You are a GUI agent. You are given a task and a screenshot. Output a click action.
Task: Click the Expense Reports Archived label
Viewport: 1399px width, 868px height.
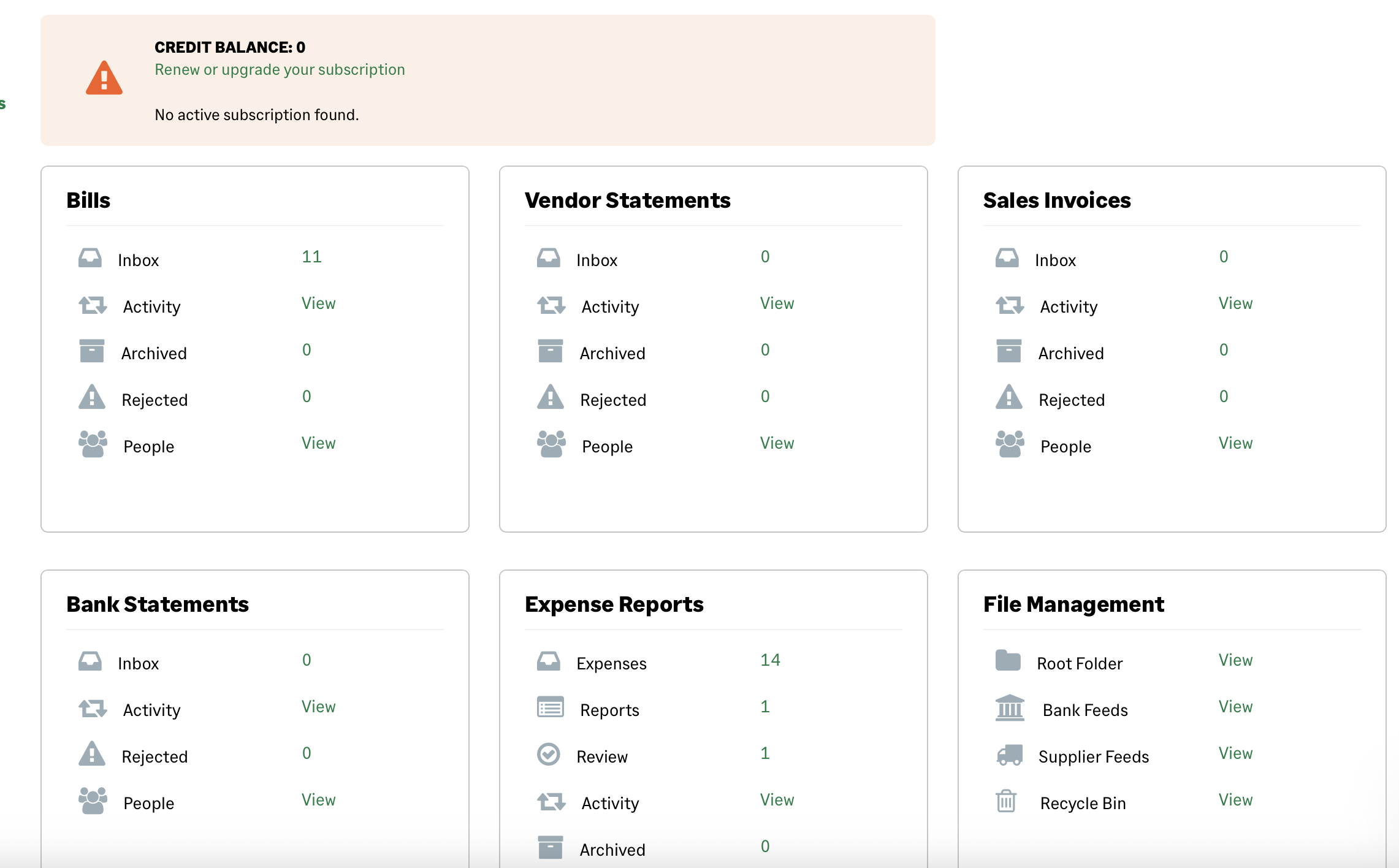coord(612,850)
